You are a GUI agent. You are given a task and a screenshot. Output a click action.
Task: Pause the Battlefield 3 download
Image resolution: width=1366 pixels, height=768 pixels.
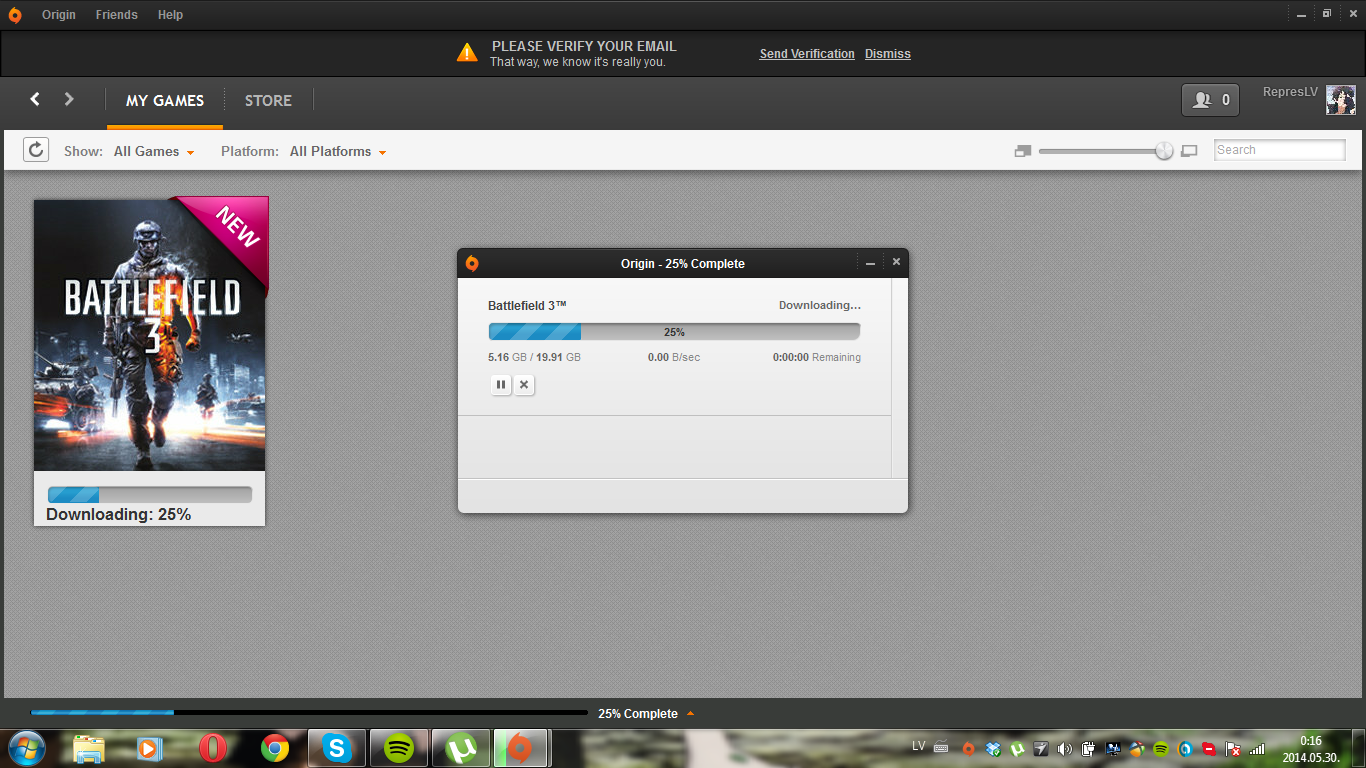pyautogui.click(x=501, y=385)
